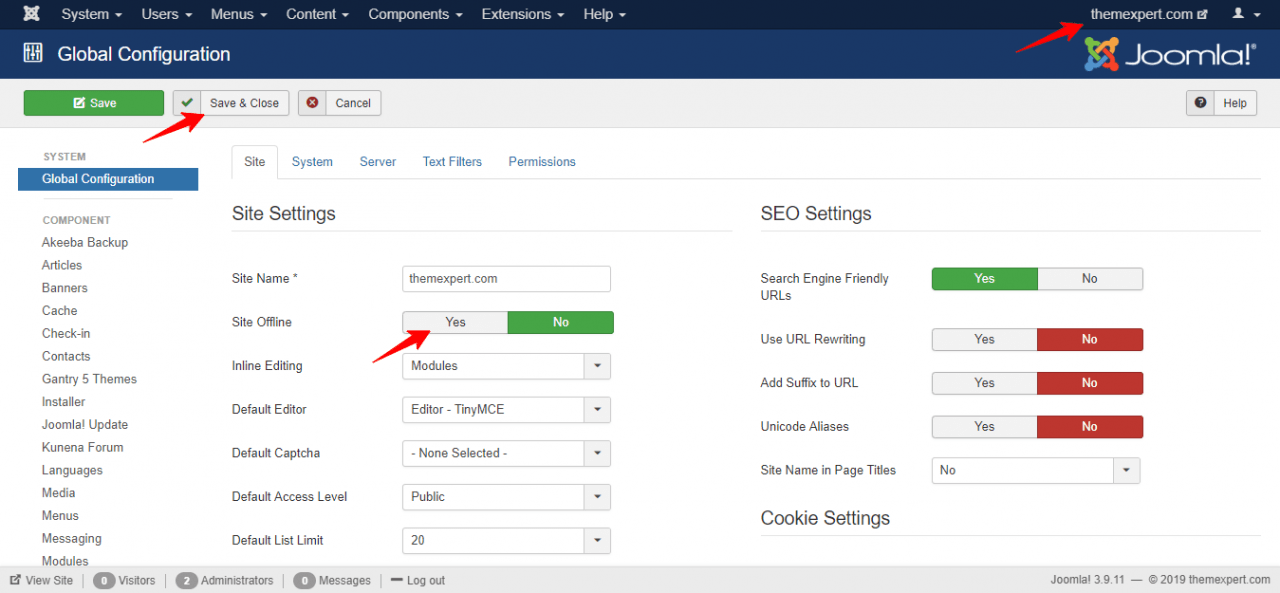This screenshot has width=1280, height=593.
Task: Open the Extensions menu
Action: tap(523, 14)
